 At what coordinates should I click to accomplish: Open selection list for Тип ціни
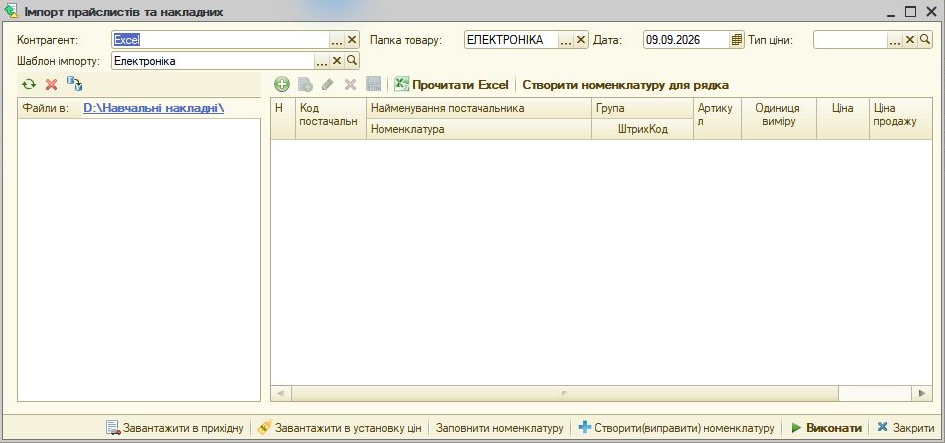(x=895, y=40)
